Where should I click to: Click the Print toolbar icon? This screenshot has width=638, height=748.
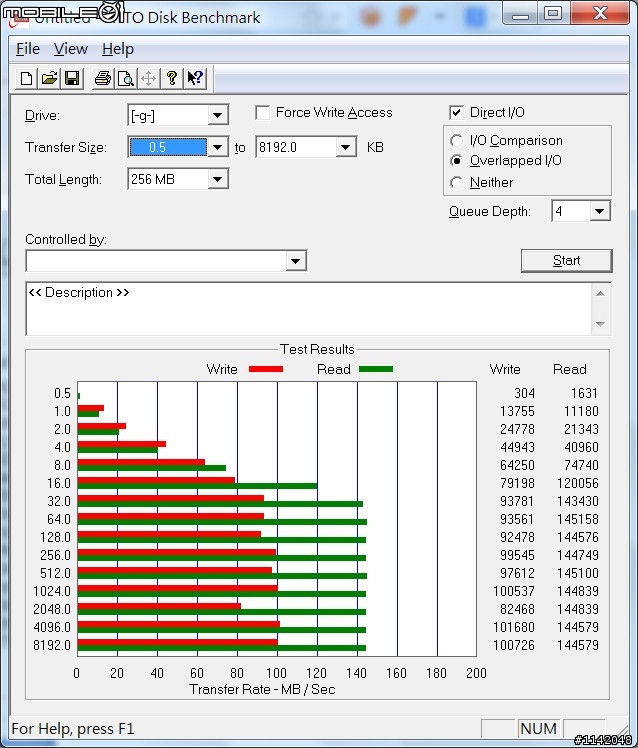click(103, 78)
